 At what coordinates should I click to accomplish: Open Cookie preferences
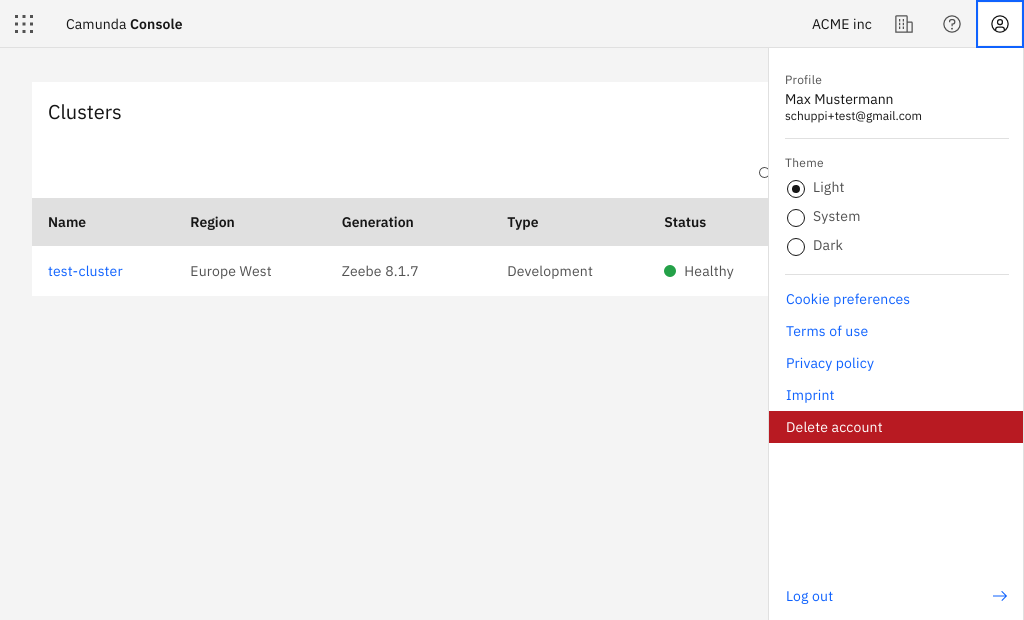(x=847, y=299)
